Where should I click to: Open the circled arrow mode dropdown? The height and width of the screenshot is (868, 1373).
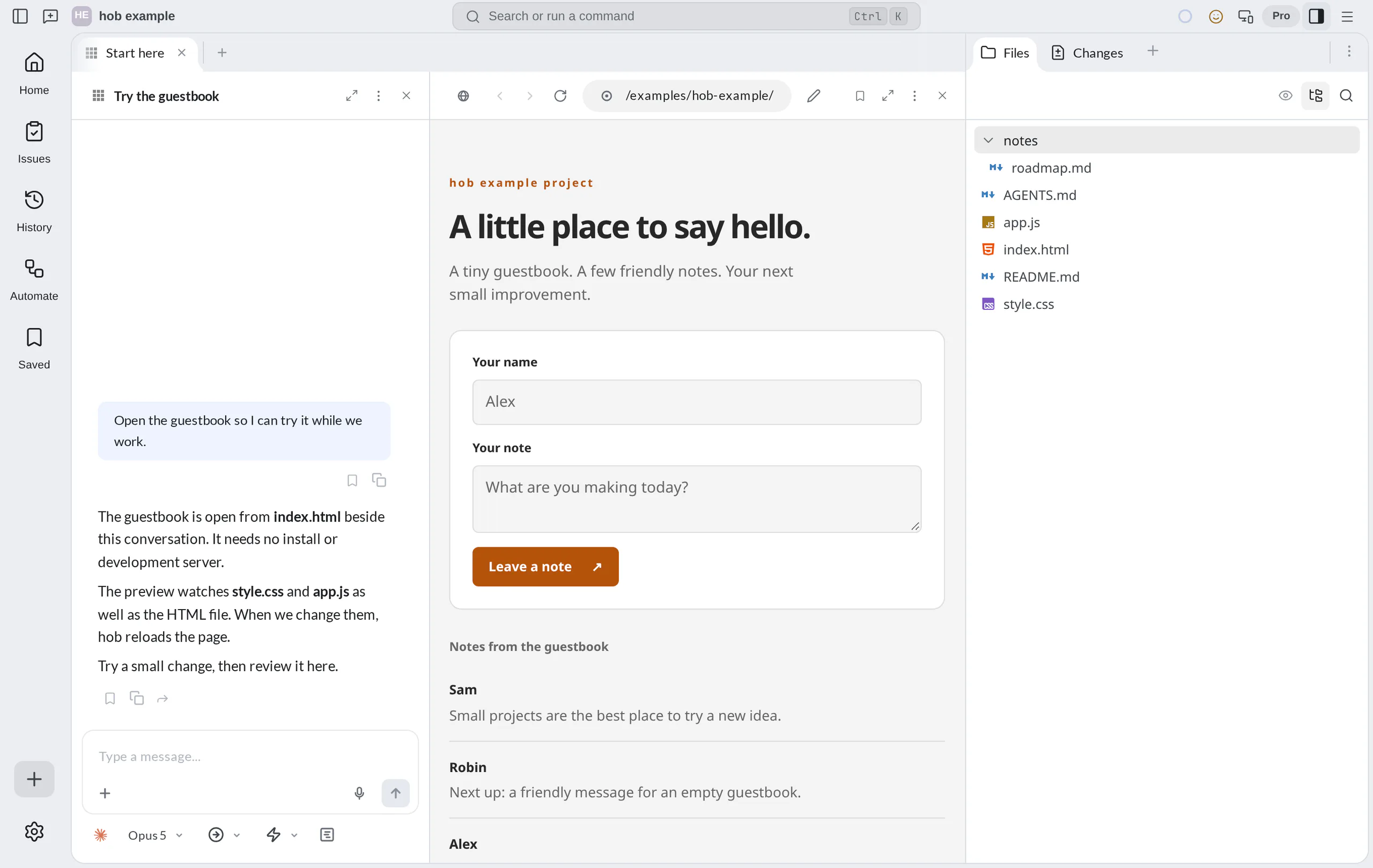(x=224, y=835)
